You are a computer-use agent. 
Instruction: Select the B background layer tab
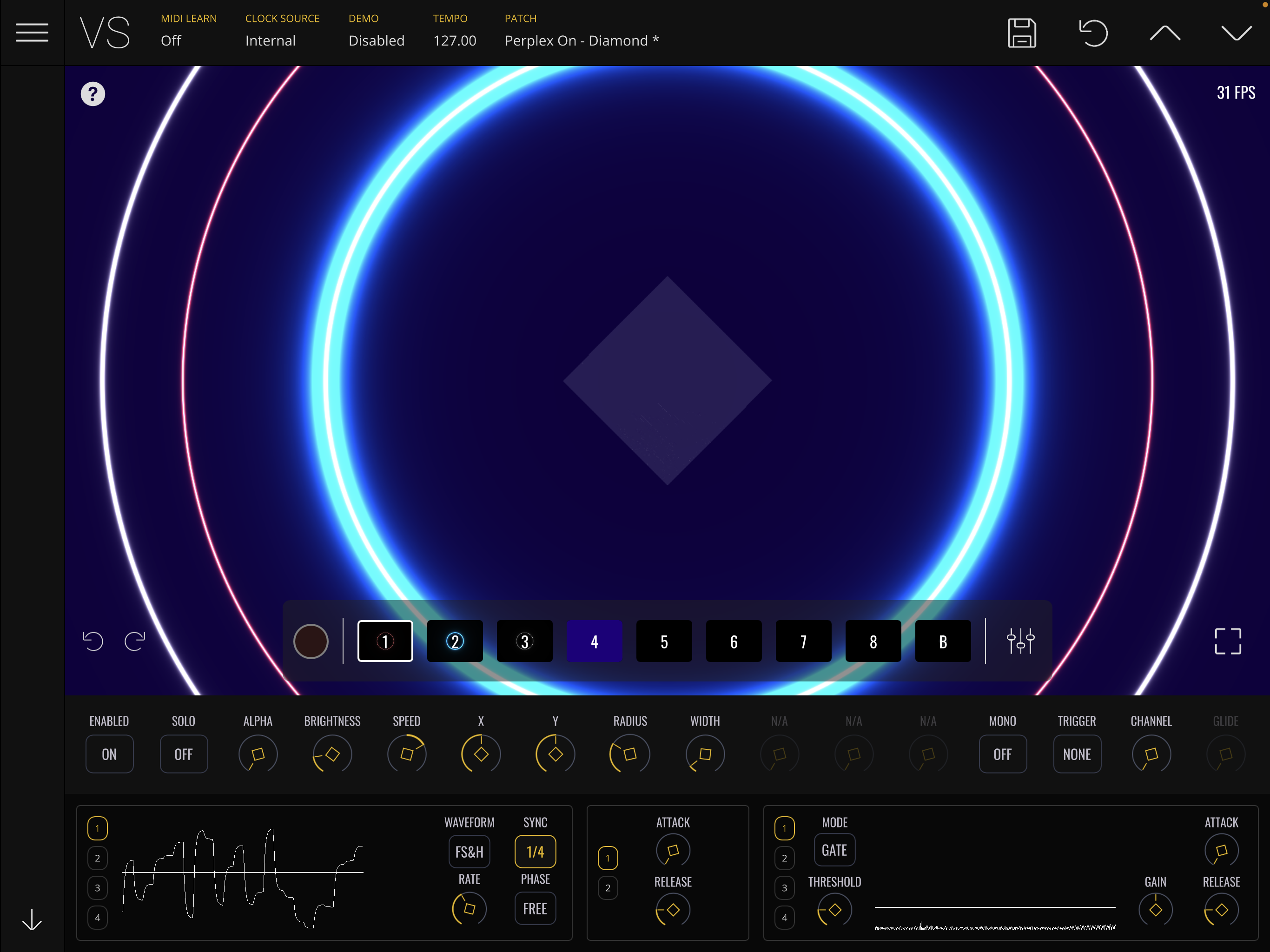tap(943, 641)
